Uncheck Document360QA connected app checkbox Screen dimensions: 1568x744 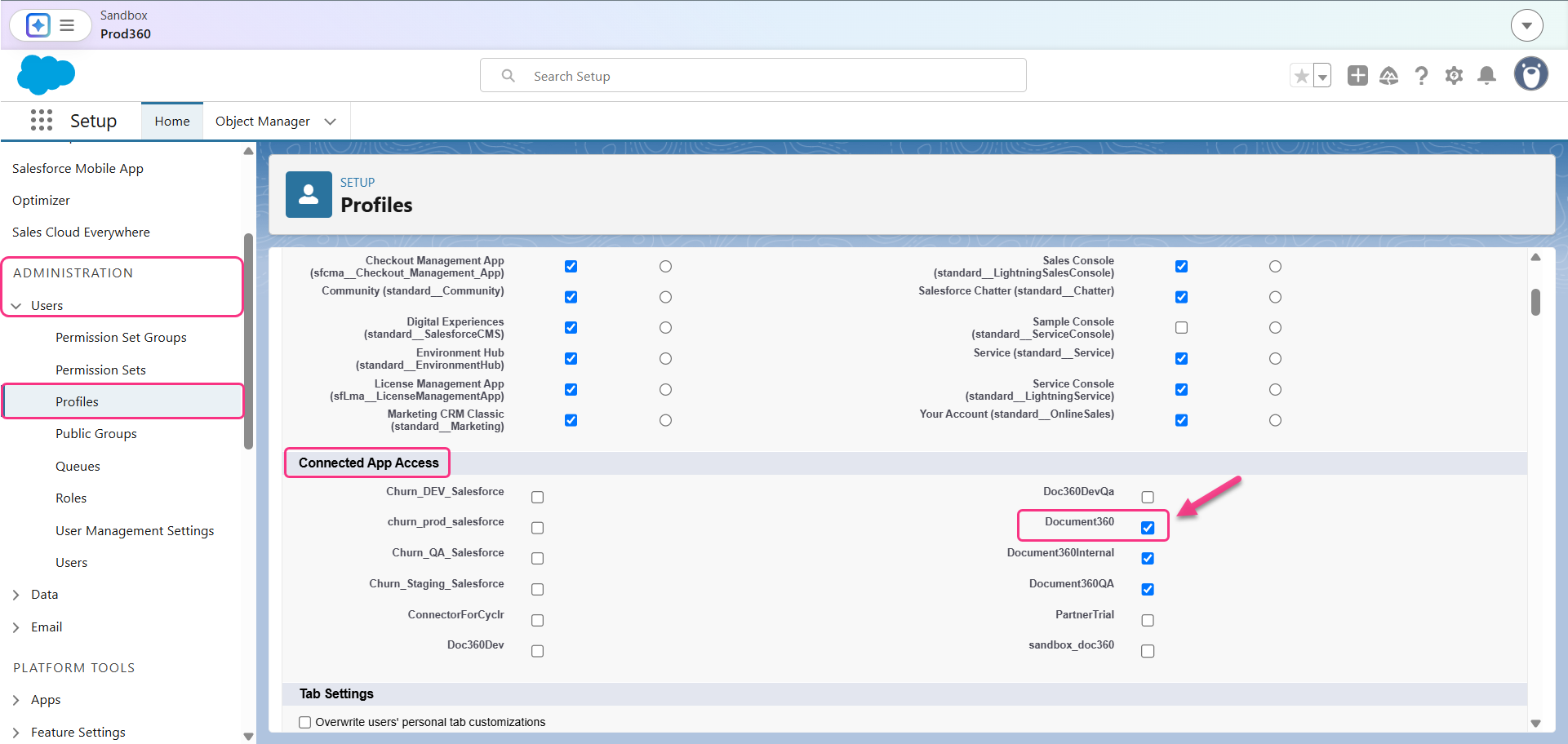(1148, 590)
